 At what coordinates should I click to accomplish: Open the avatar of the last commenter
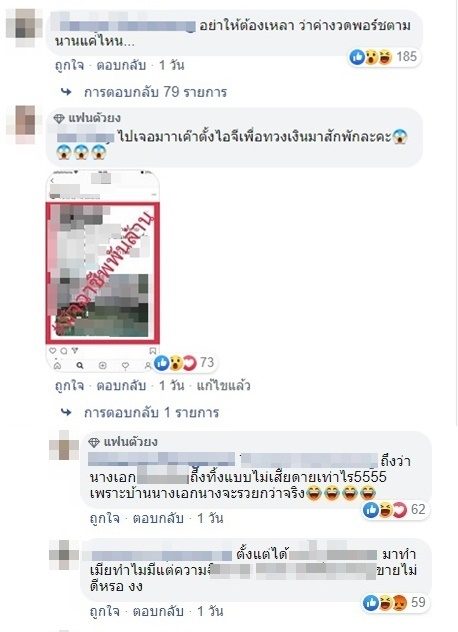point(64,555)
